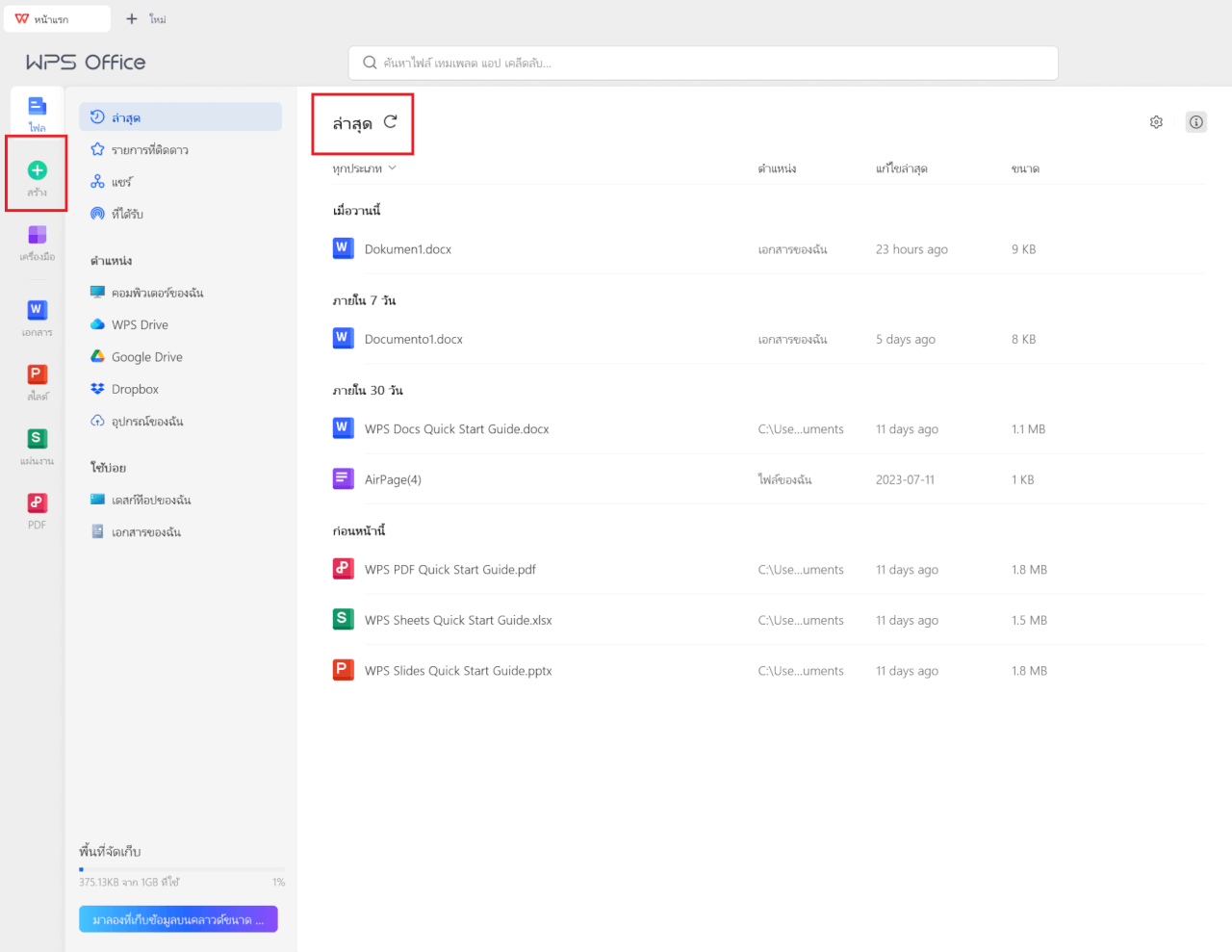Viewport: 1232px width, 952px height.
Task: Click the ตำแหน่ง location column header
Action: 777,168
